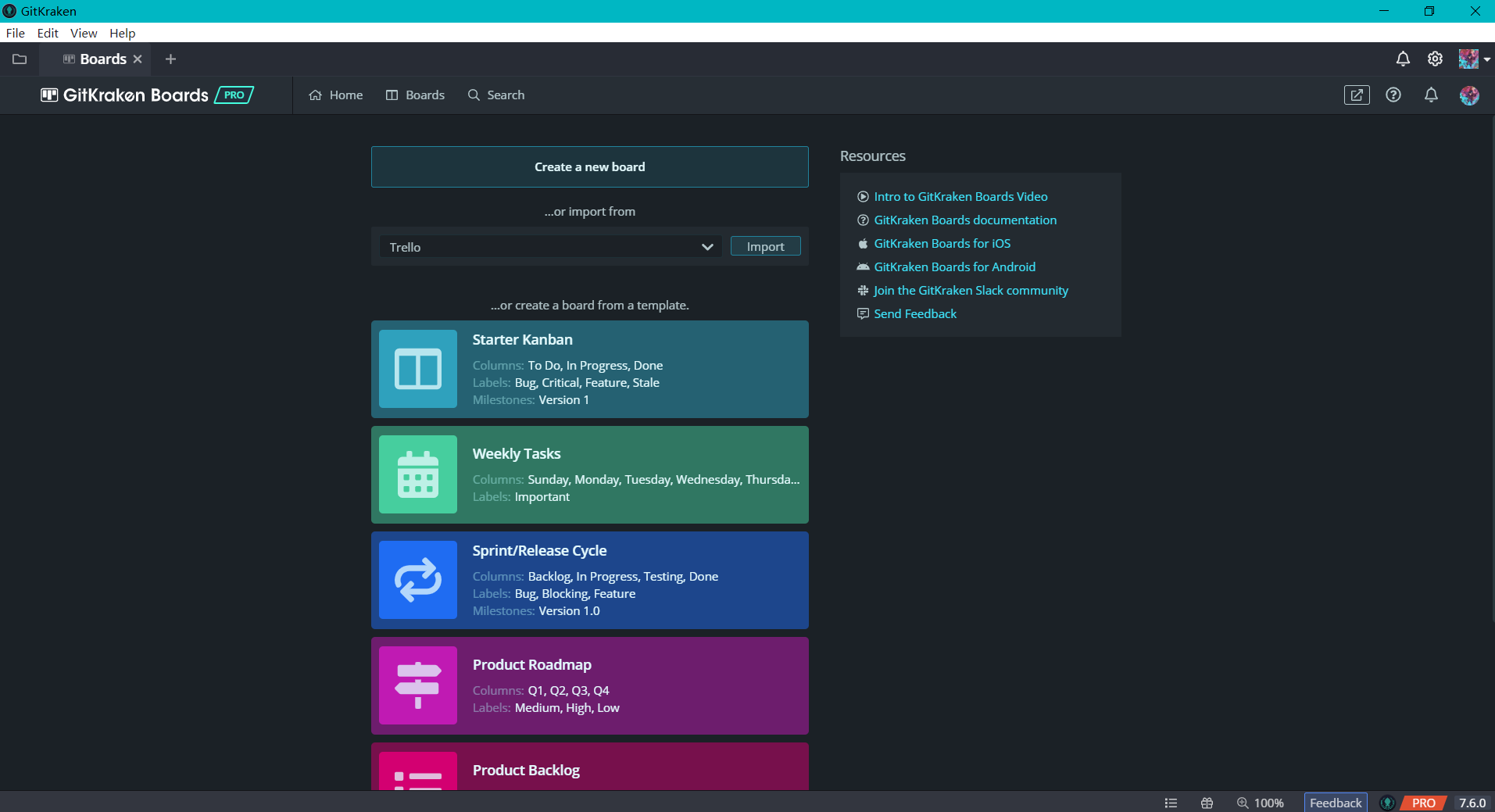Select the Starter Kanban template icon
Image resolution: width=1495 pixels, height=812 pixels.
(418, 369)
